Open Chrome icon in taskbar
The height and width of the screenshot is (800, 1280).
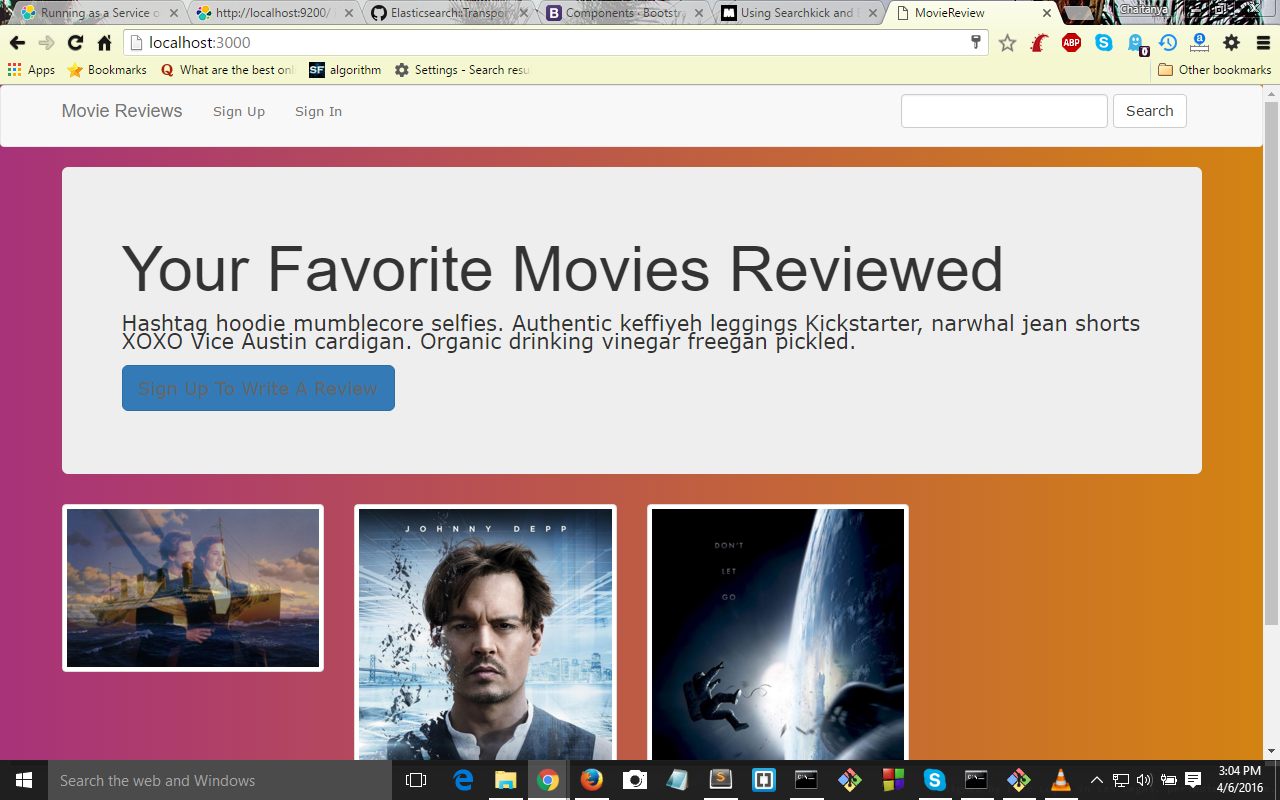(548, 780)
